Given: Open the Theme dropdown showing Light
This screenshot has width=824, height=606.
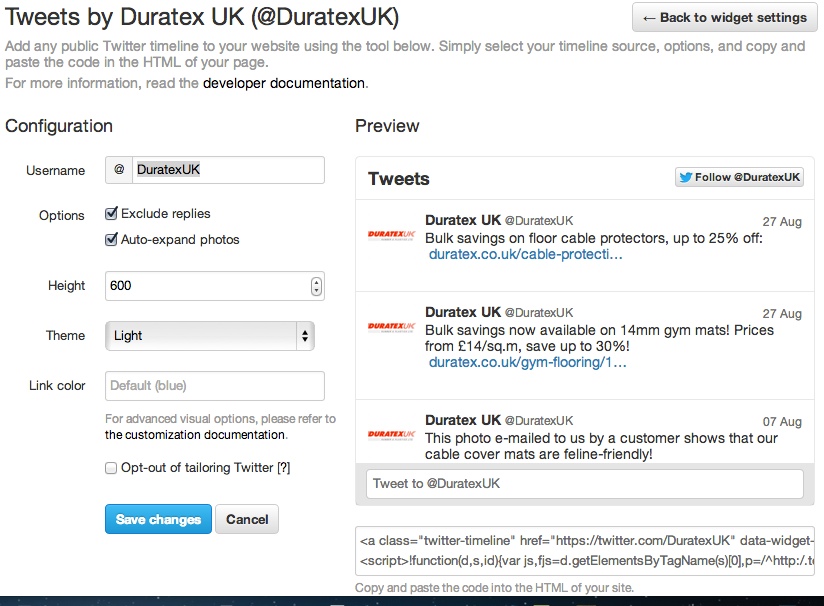Looking at the screenshot, I should 210,336.
